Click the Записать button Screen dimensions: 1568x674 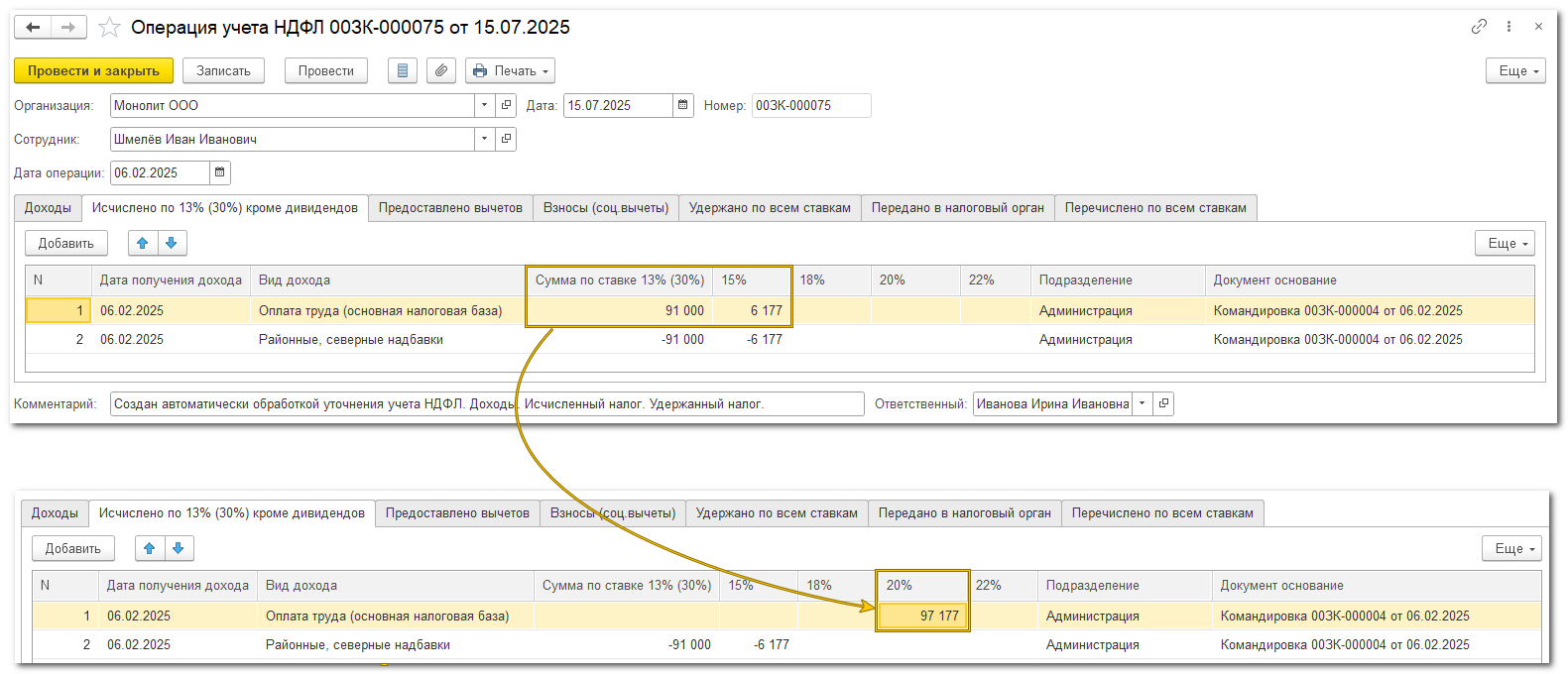click(223, 70)
